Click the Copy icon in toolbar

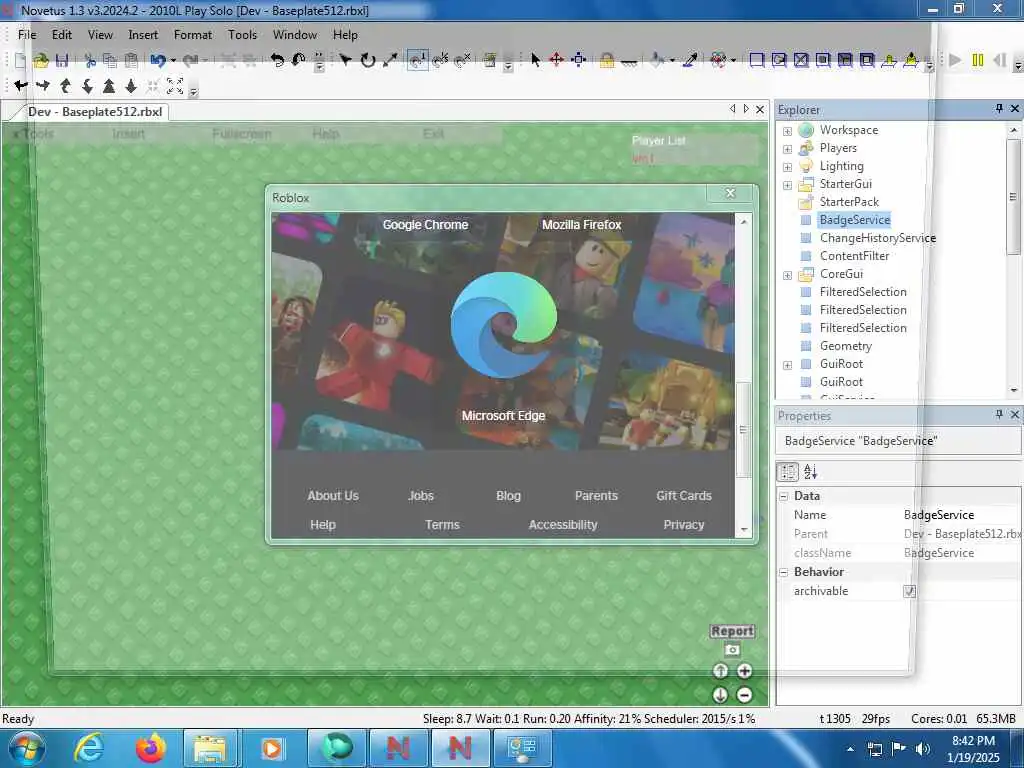[x=110, y=61]
